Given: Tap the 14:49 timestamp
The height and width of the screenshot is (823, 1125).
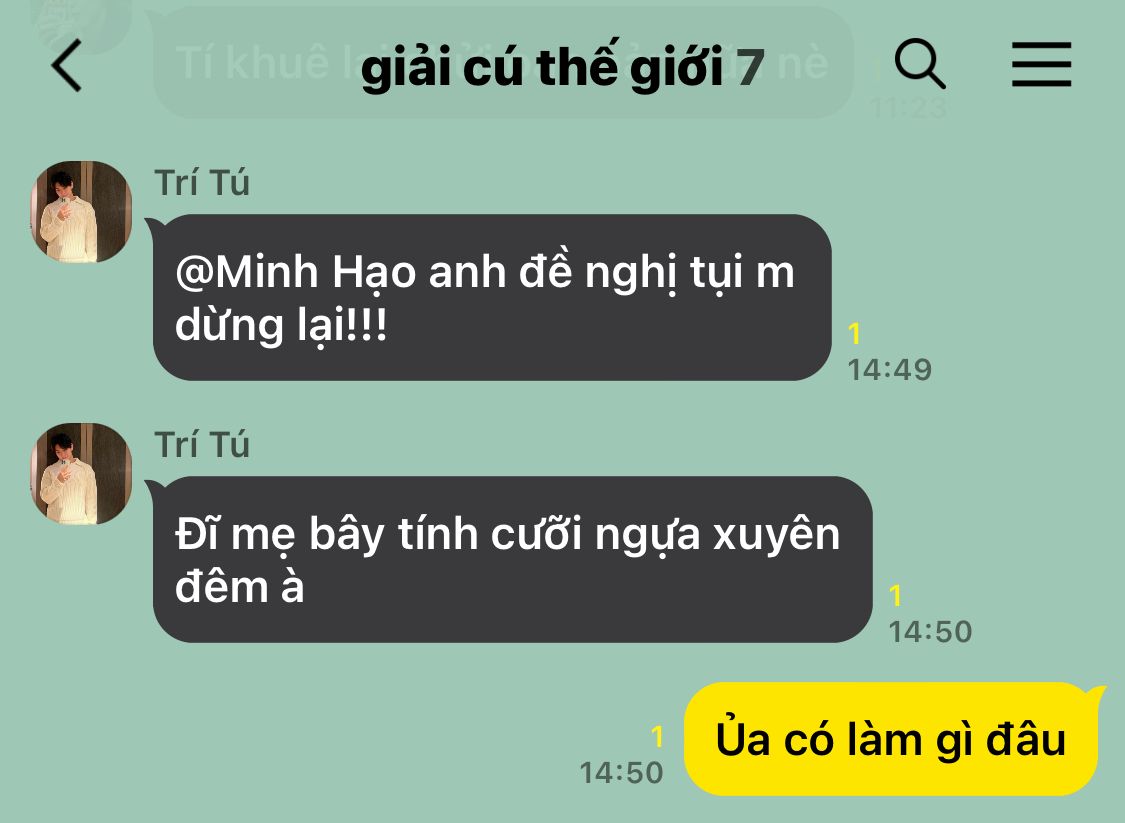Looking at the screenshot, I should (890, 370).
